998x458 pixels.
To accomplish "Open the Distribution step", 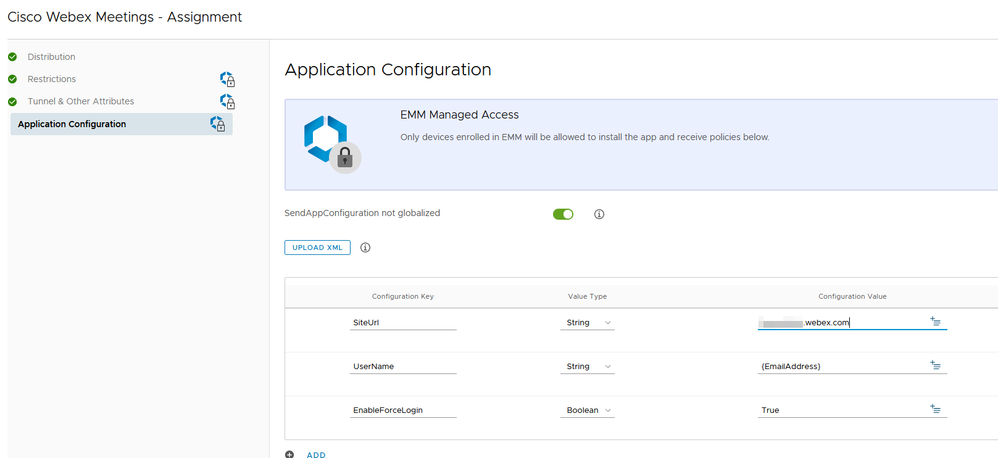I will pyautogui.click(x=51, y=57).
